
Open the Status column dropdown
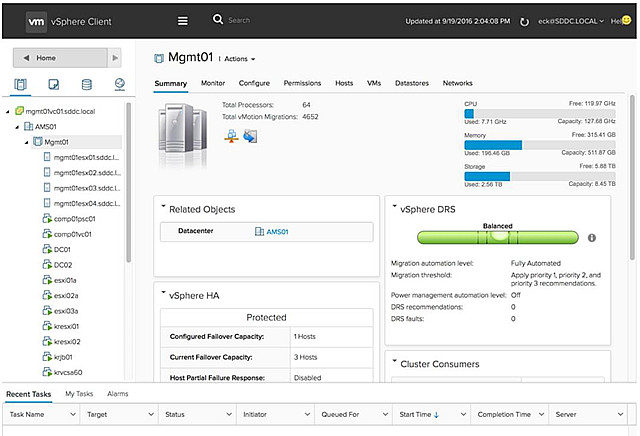(229, 414)
